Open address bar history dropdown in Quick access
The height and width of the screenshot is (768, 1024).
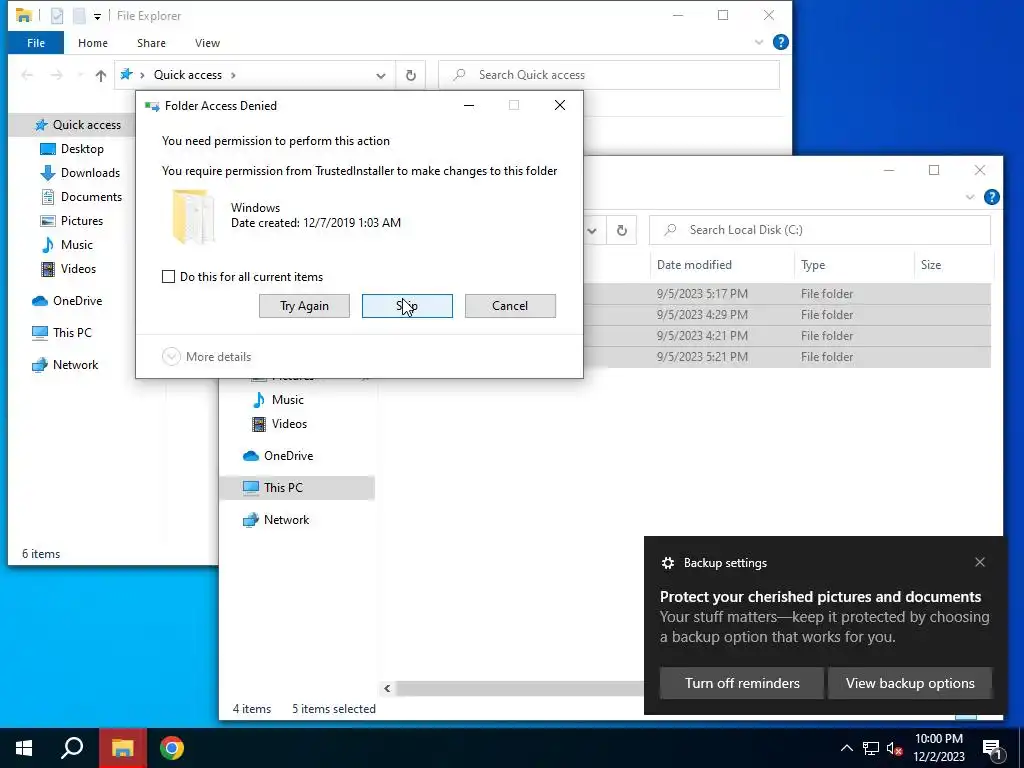381,75
